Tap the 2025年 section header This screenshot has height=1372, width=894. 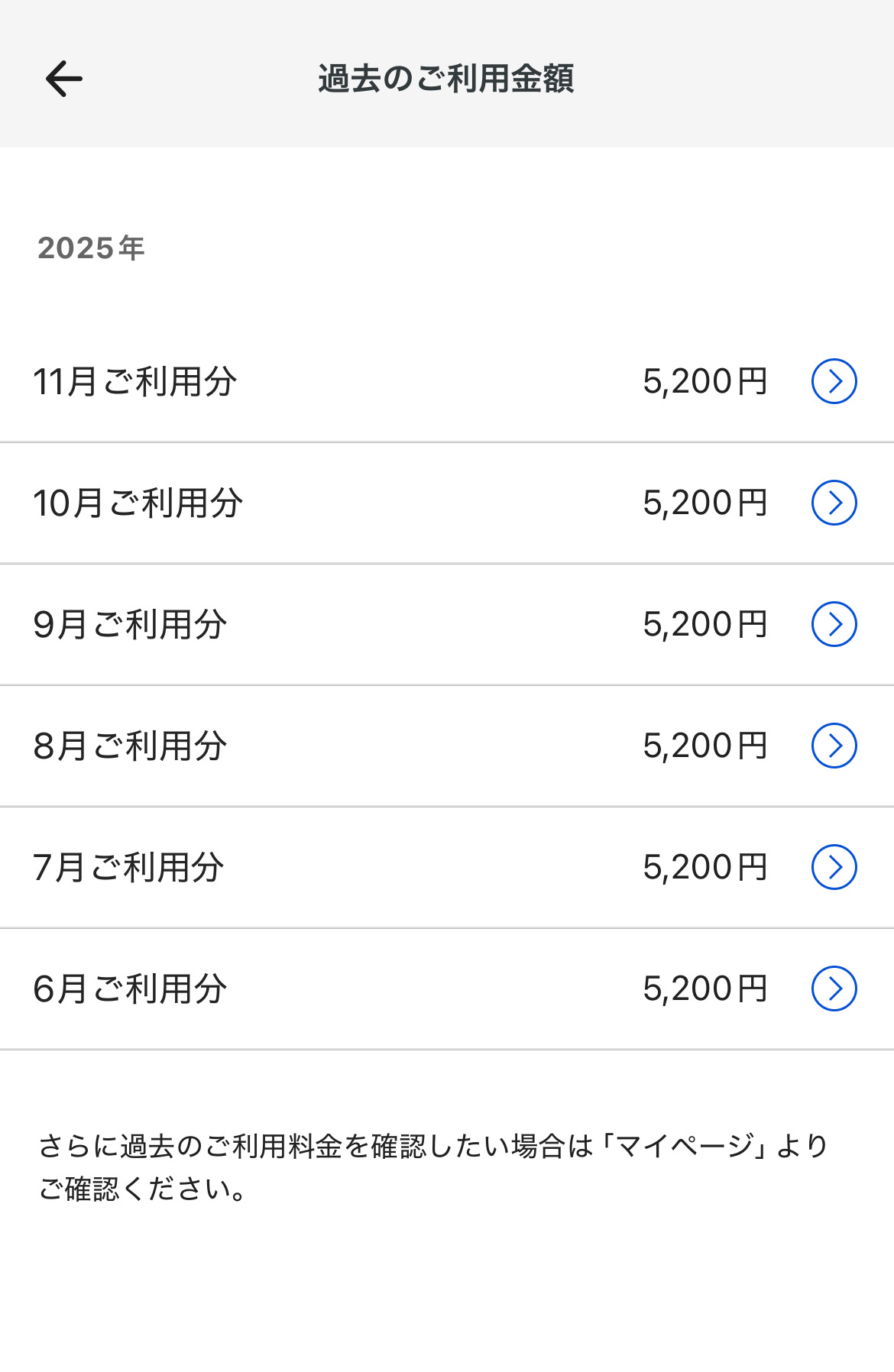pos(91,248)
